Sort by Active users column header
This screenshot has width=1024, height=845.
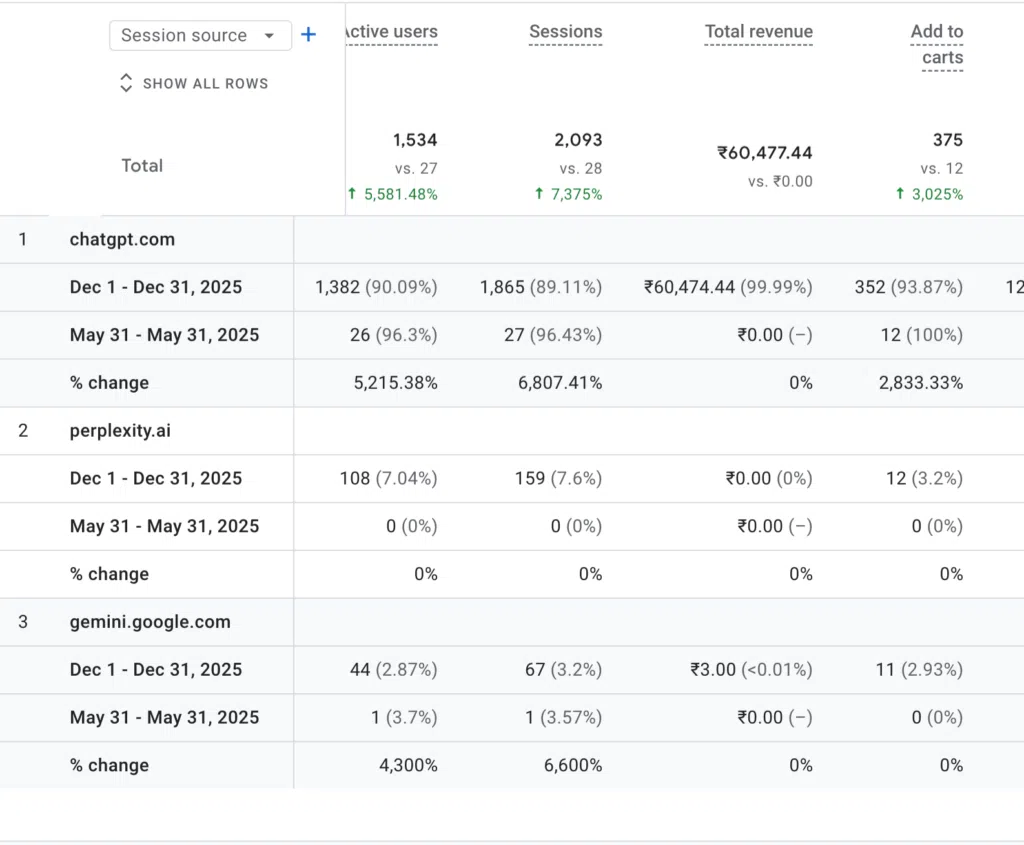pyautogui.click(x=391, y=31)
